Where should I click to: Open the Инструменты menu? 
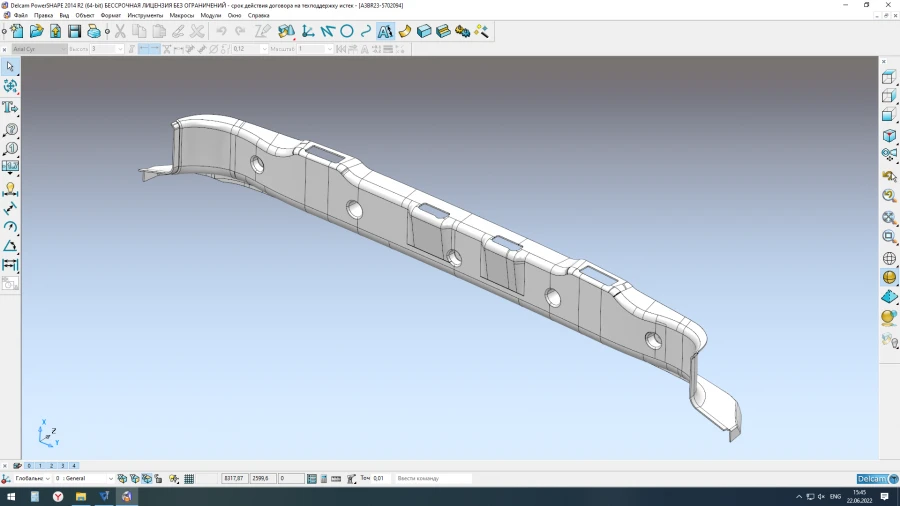[145, 16]
